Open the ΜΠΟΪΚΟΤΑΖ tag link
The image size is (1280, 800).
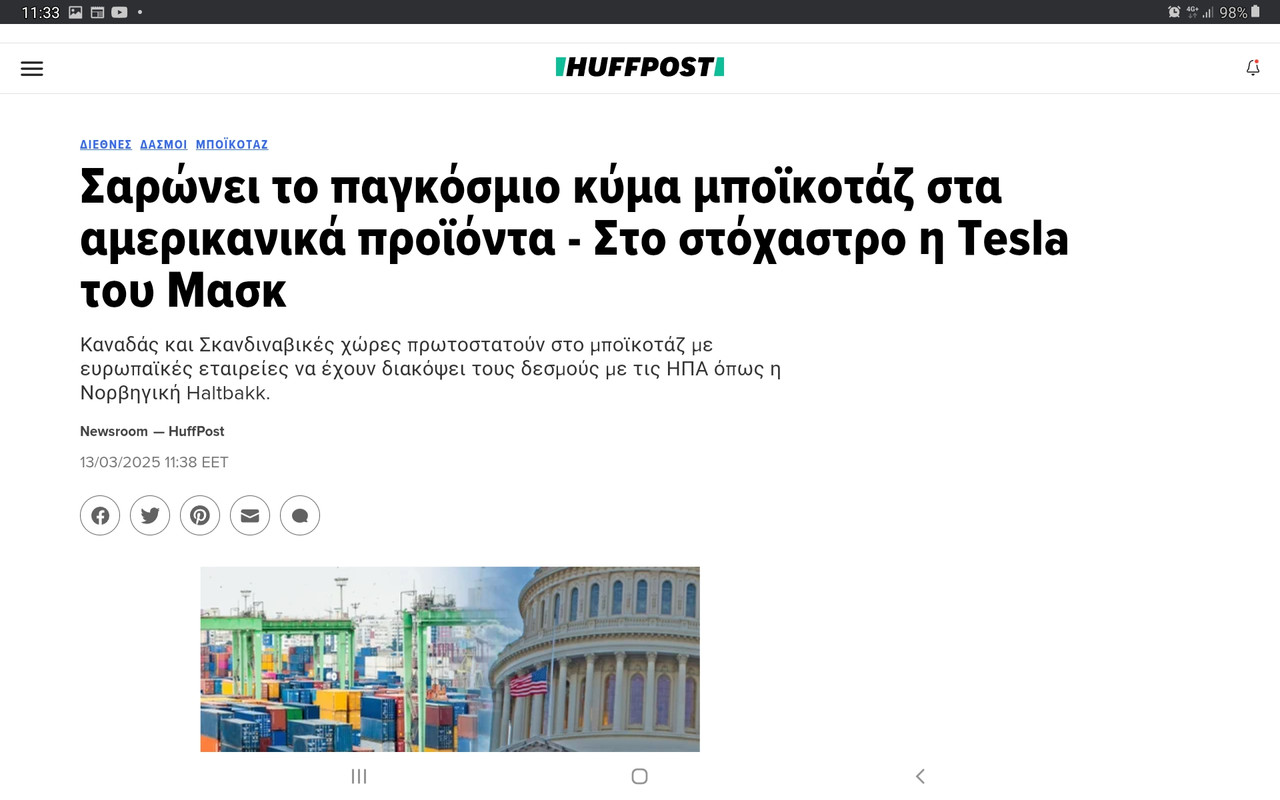pos(232,144)
